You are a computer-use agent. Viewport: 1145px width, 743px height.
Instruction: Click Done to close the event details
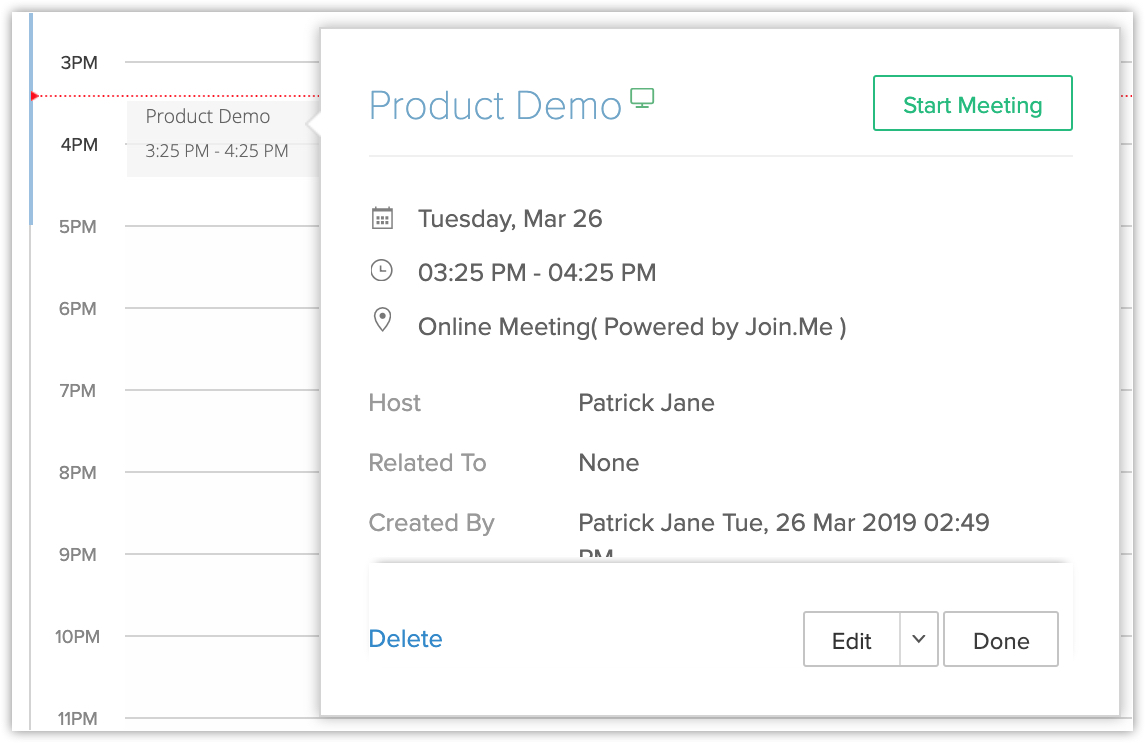(1000, 640)
